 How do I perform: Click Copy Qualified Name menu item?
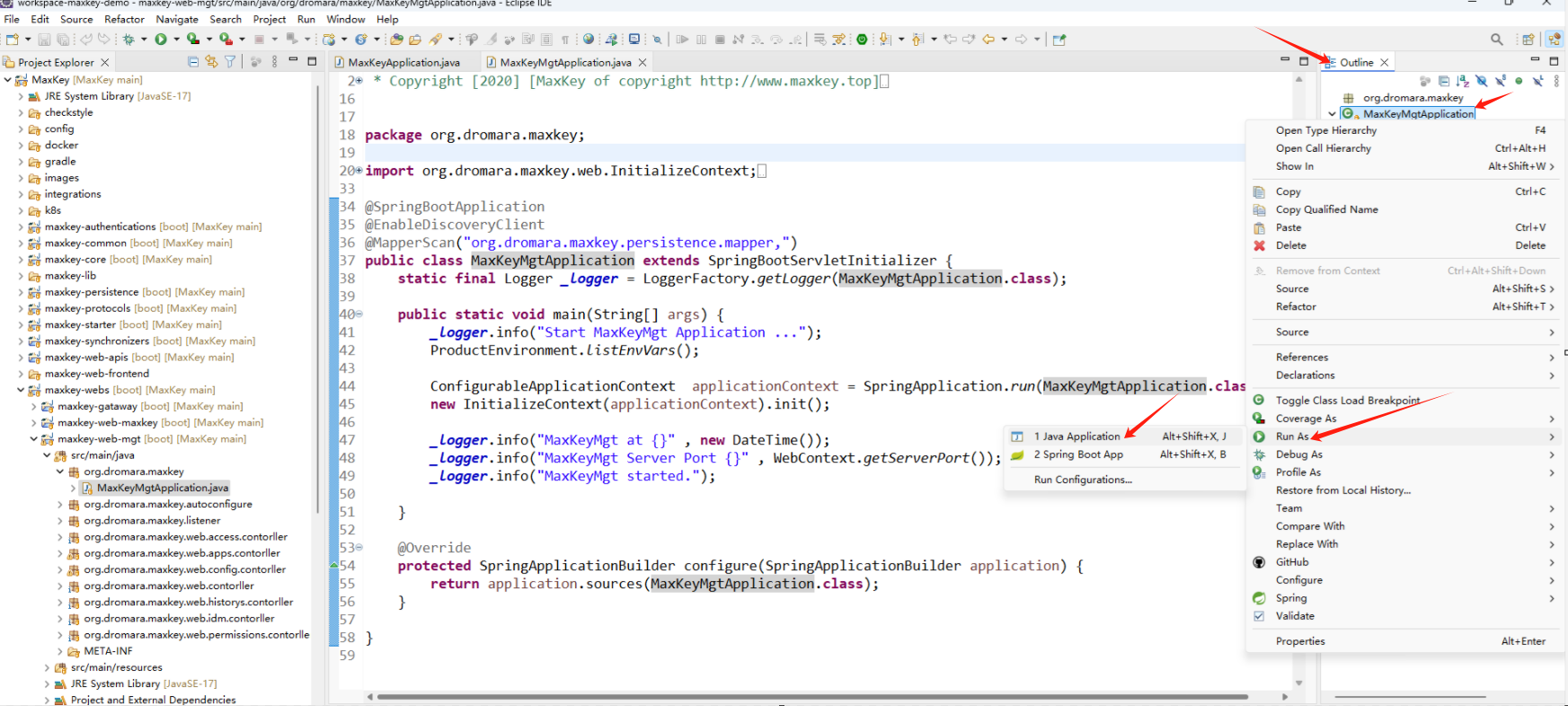coord(1404,209)
